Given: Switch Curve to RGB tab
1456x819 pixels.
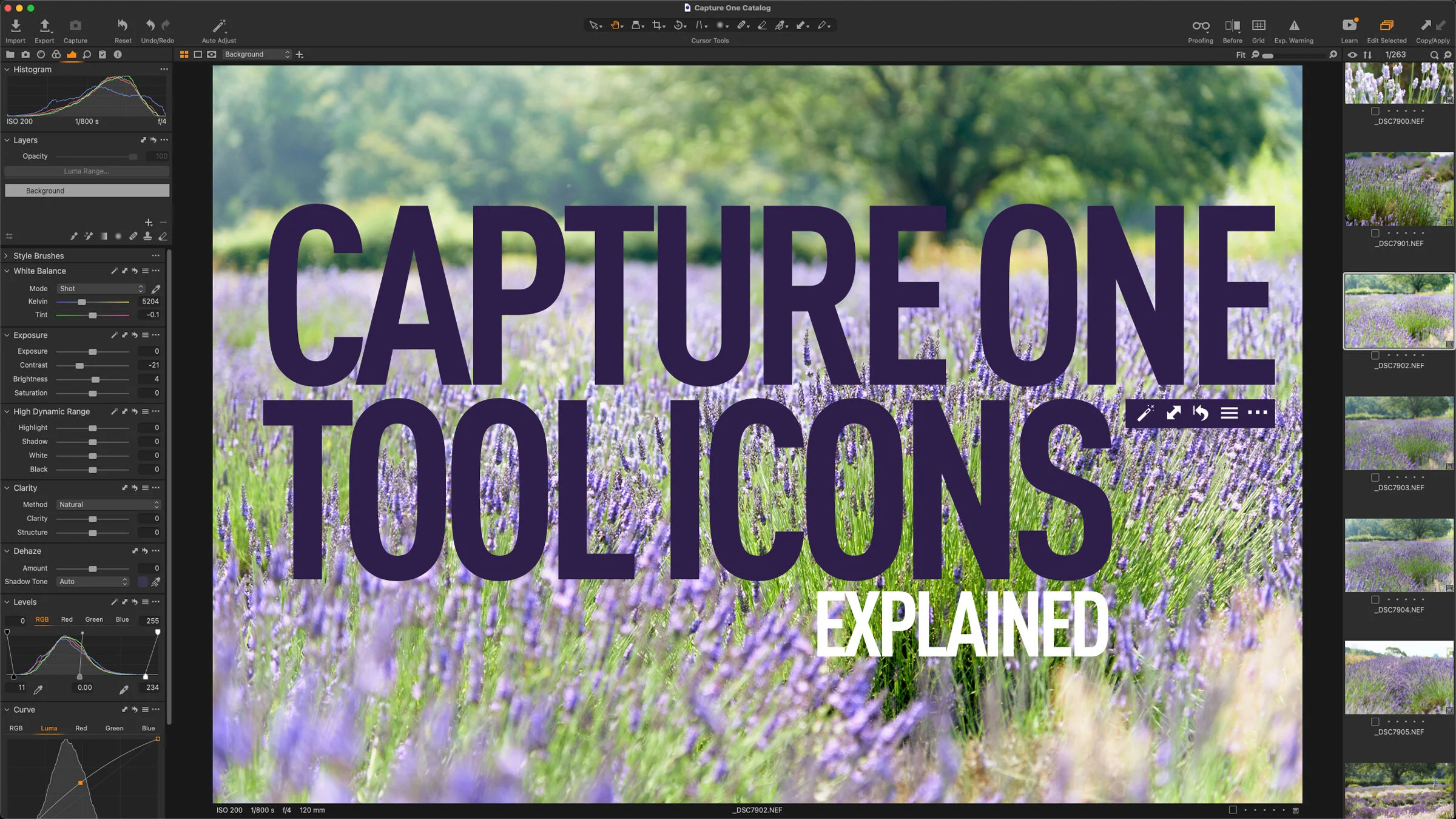Looking at the screenshot, I should point(16,728).
